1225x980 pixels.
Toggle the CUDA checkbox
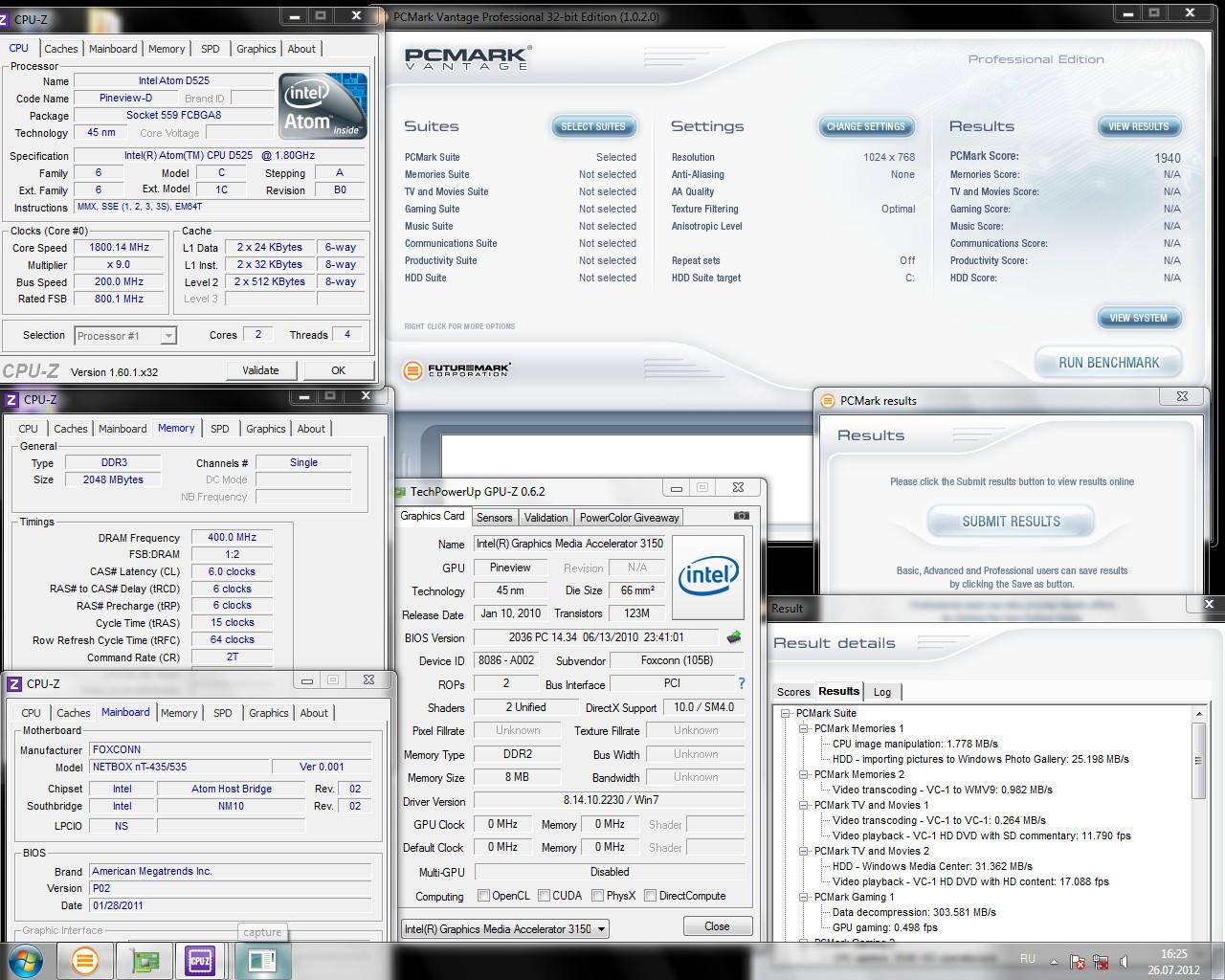coord(544,896)
